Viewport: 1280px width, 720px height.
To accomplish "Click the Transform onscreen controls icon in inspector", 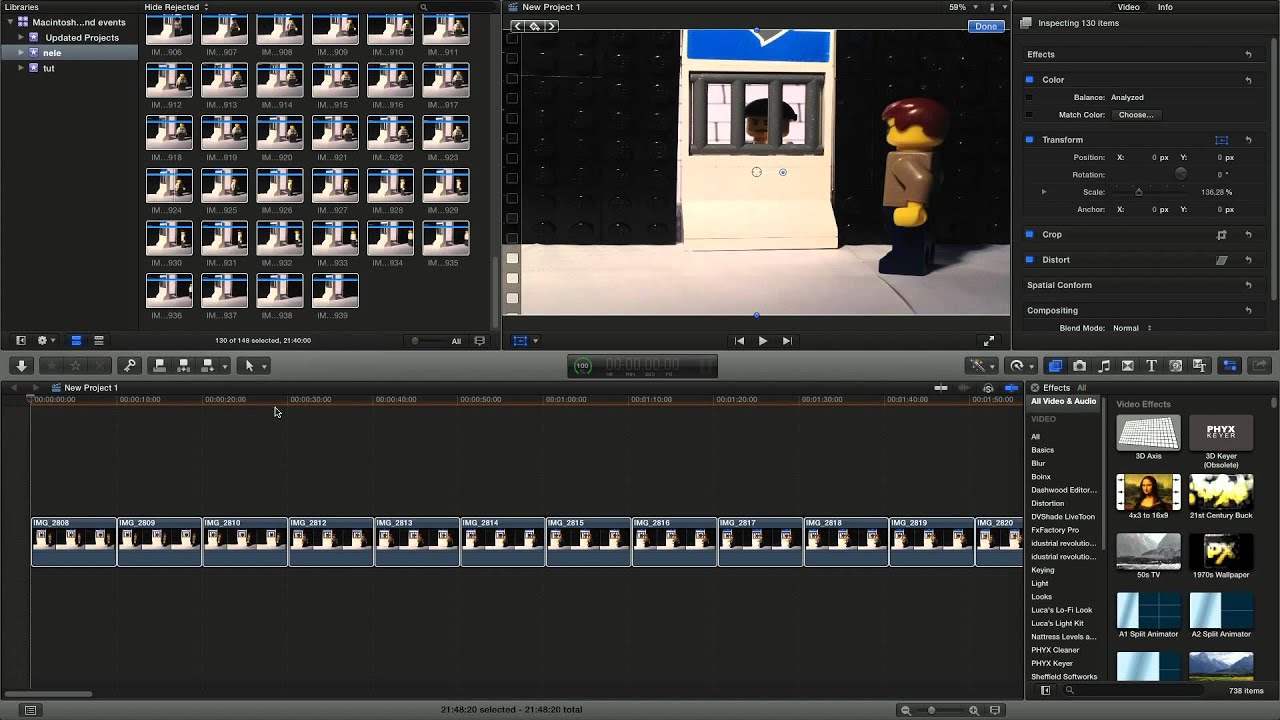I will [1222, 140].
